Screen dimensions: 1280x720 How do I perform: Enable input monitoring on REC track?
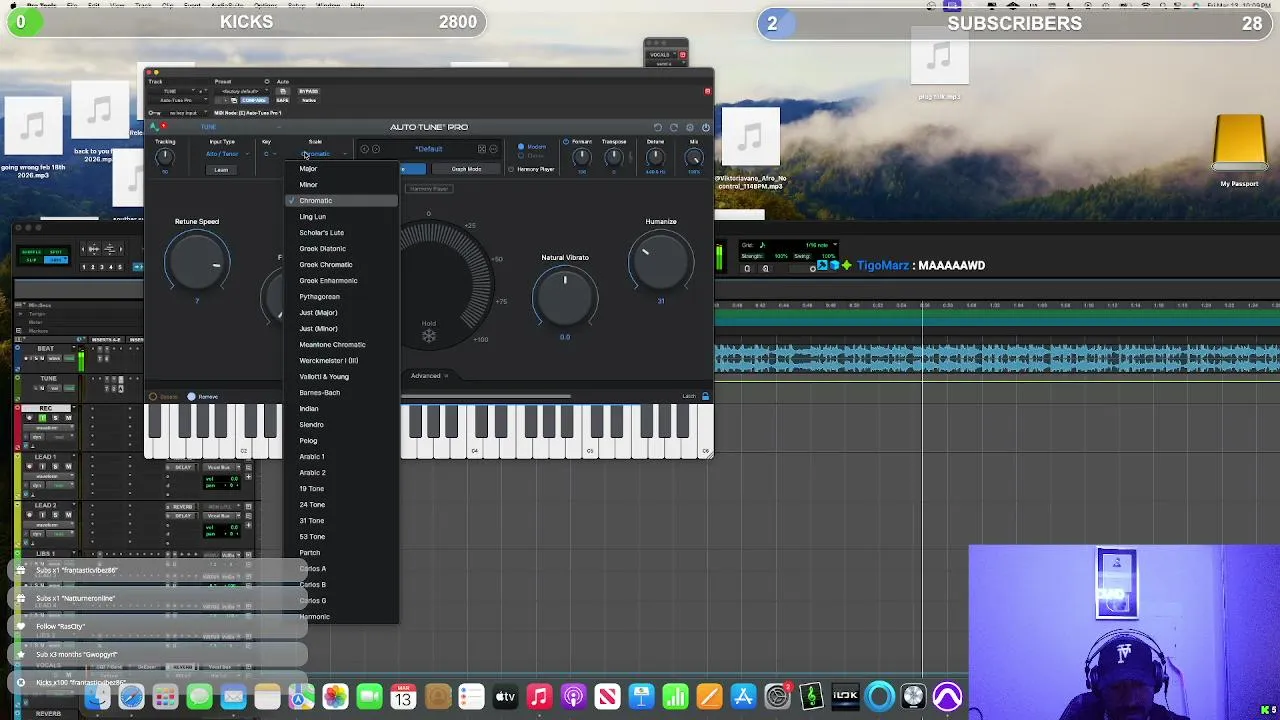coord(43,418)
